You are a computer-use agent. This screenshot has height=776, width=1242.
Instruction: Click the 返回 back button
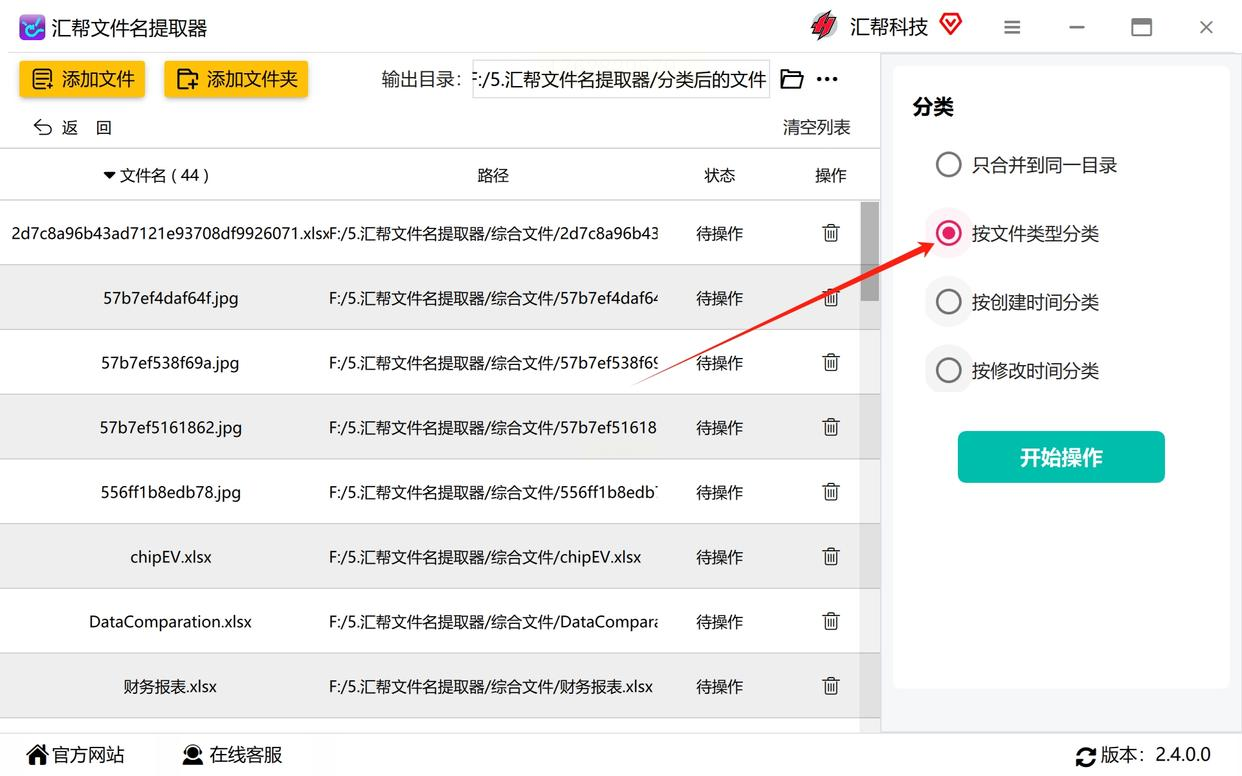(x=72, y=127)
